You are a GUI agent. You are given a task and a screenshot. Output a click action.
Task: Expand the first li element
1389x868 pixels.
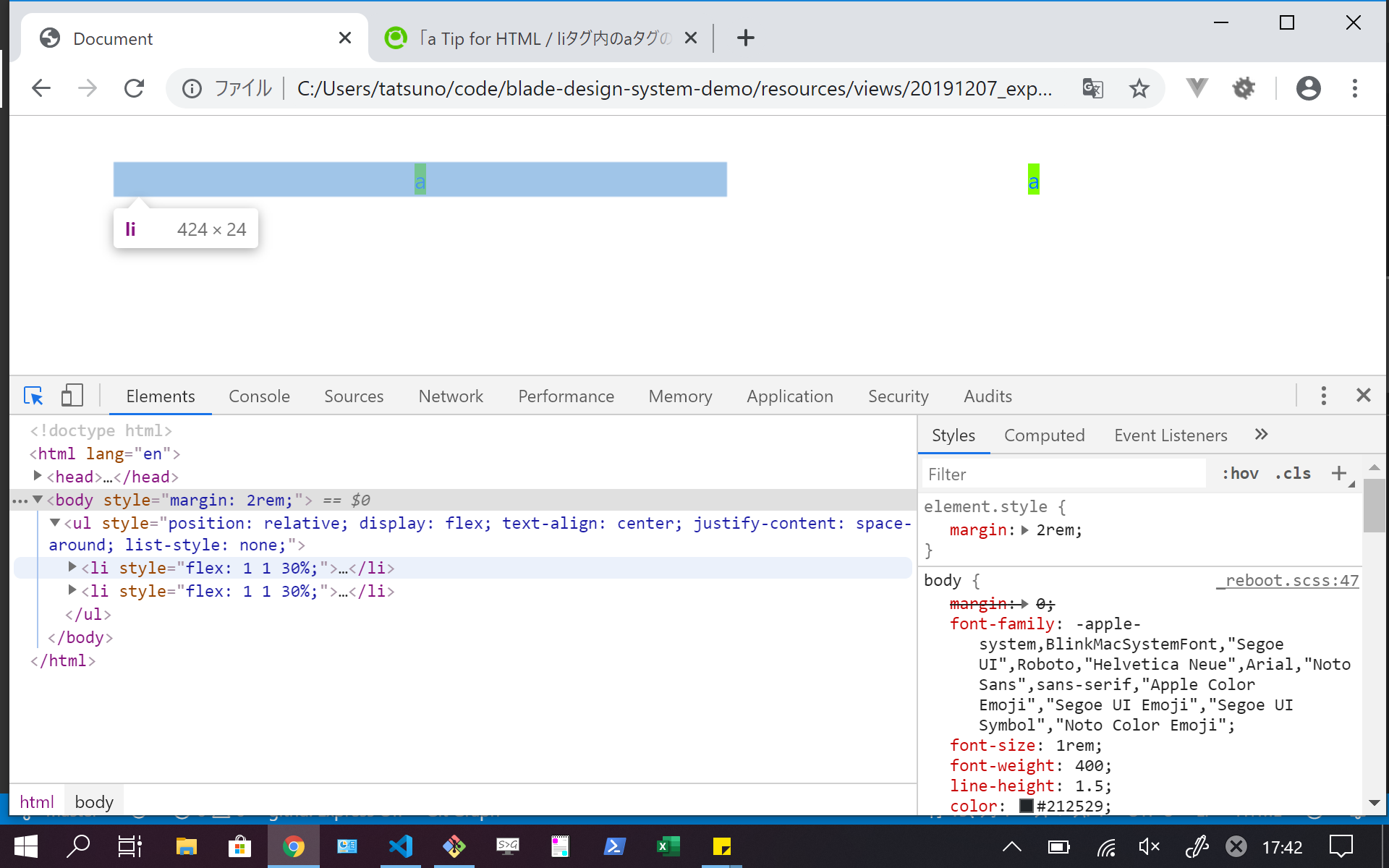tap(72, 567)
